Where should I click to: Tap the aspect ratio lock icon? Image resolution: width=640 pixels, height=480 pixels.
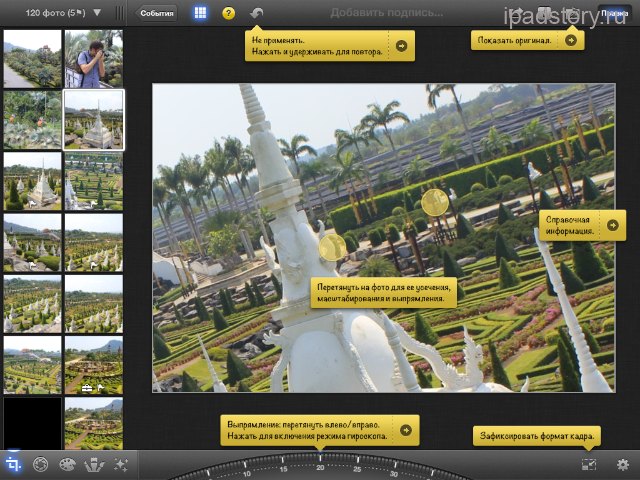pos(589,464)
